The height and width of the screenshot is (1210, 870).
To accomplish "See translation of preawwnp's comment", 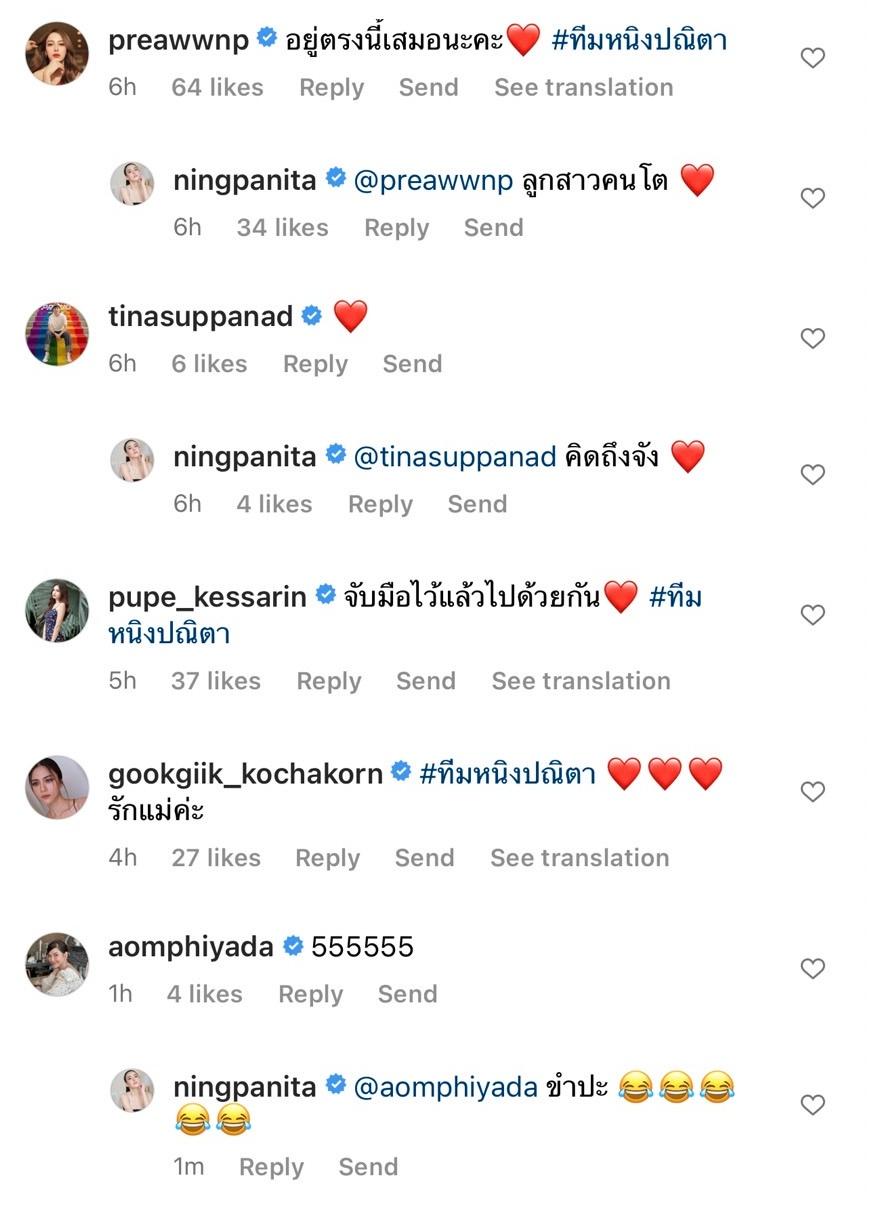I will point(583,88).
